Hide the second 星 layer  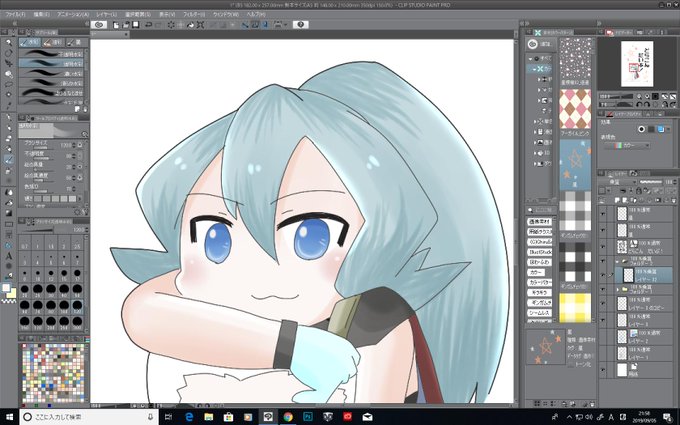[x=602, y=230]
